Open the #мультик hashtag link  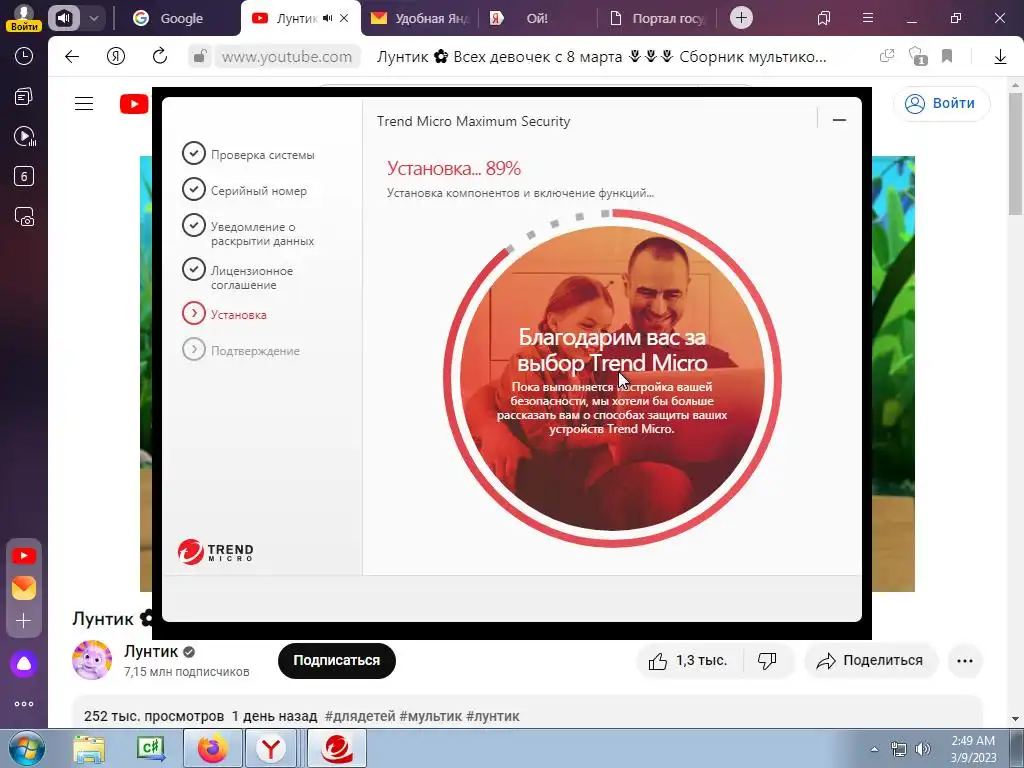coord(431,716)
